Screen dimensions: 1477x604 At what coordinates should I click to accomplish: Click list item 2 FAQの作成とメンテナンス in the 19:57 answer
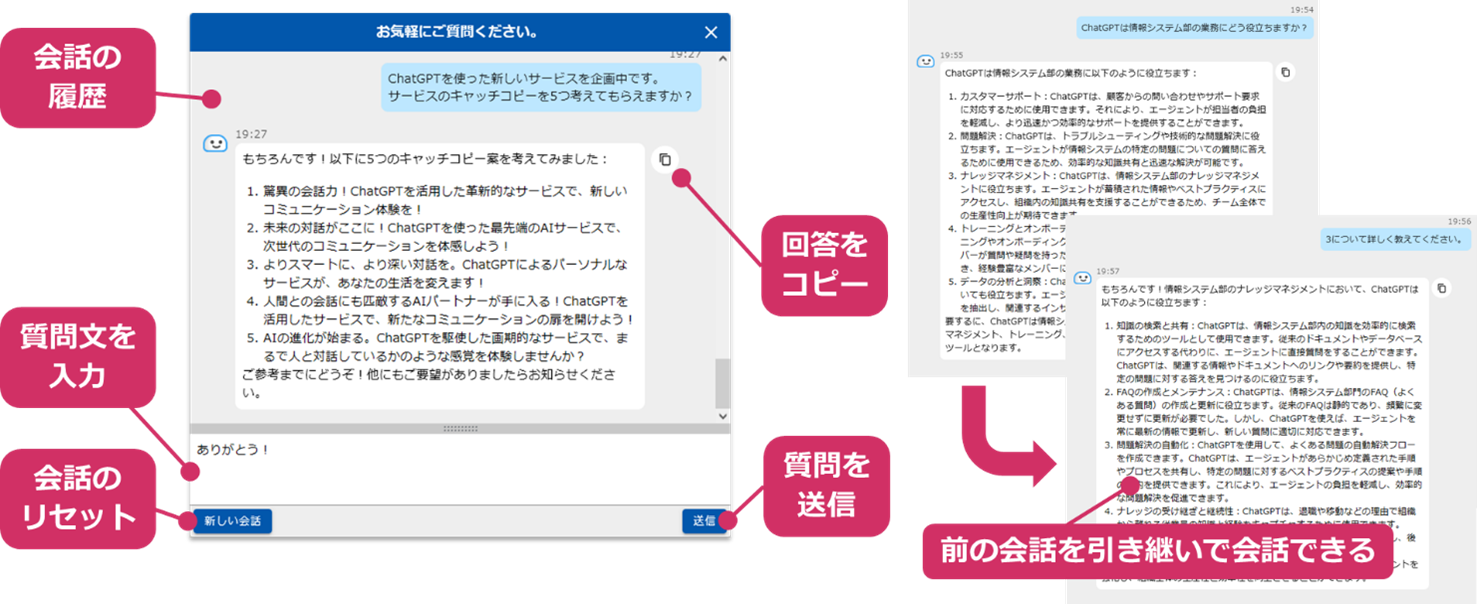[x=1262, y=412]
